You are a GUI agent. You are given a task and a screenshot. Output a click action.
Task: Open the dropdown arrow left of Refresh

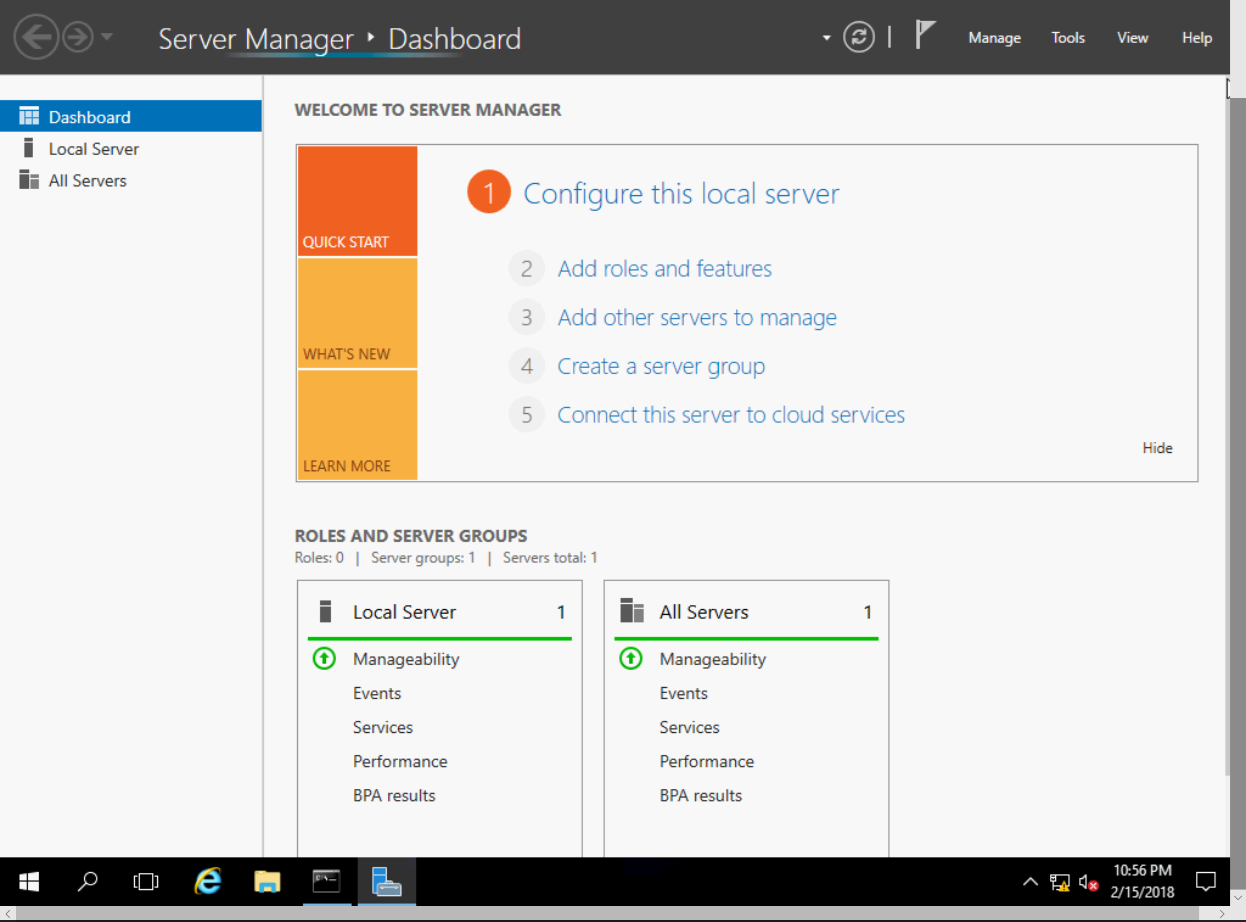(x=827, y=38)
